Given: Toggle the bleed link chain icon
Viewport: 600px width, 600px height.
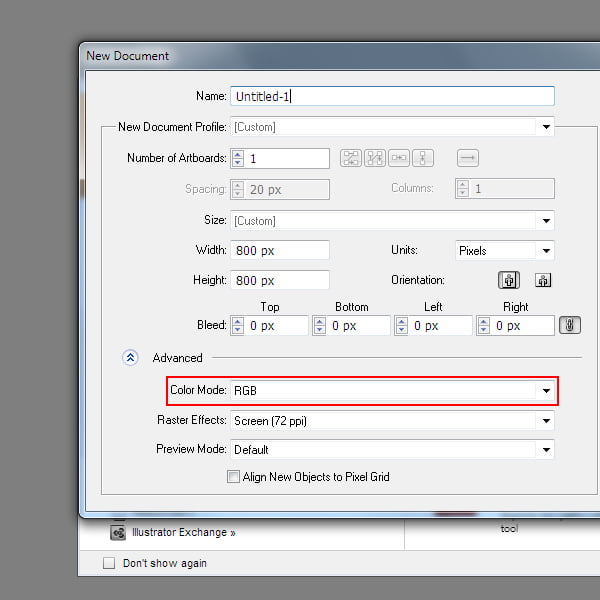Looking at the screenshot, I should click(x=570, y=325).
